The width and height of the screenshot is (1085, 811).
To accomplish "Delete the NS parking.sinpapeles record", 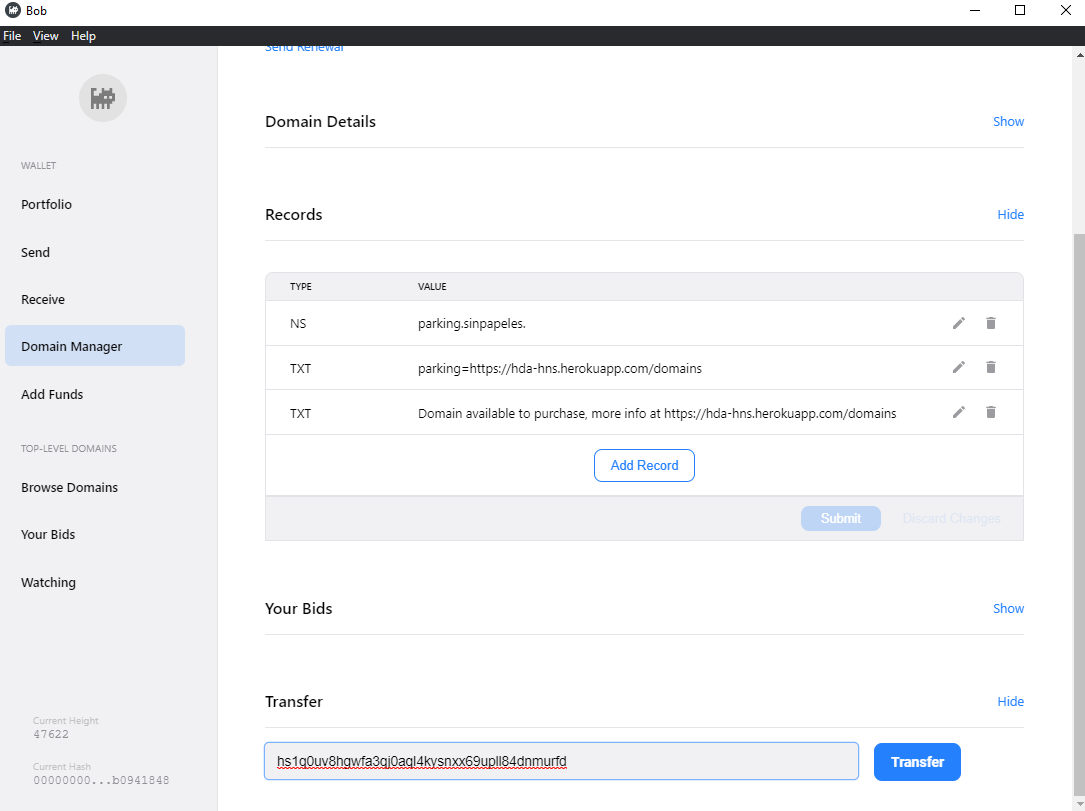I will pos(991,323).
